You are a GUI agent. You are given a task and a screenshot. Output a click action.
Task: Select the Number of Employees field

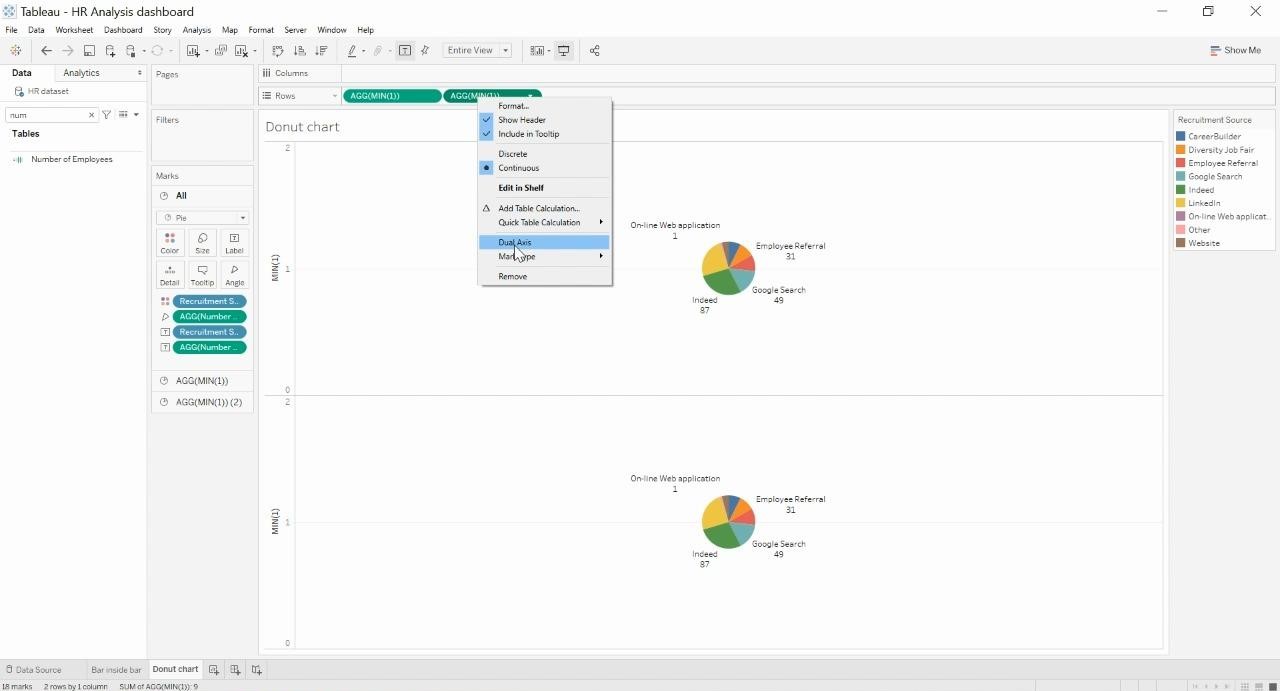(x=72, y=159)
